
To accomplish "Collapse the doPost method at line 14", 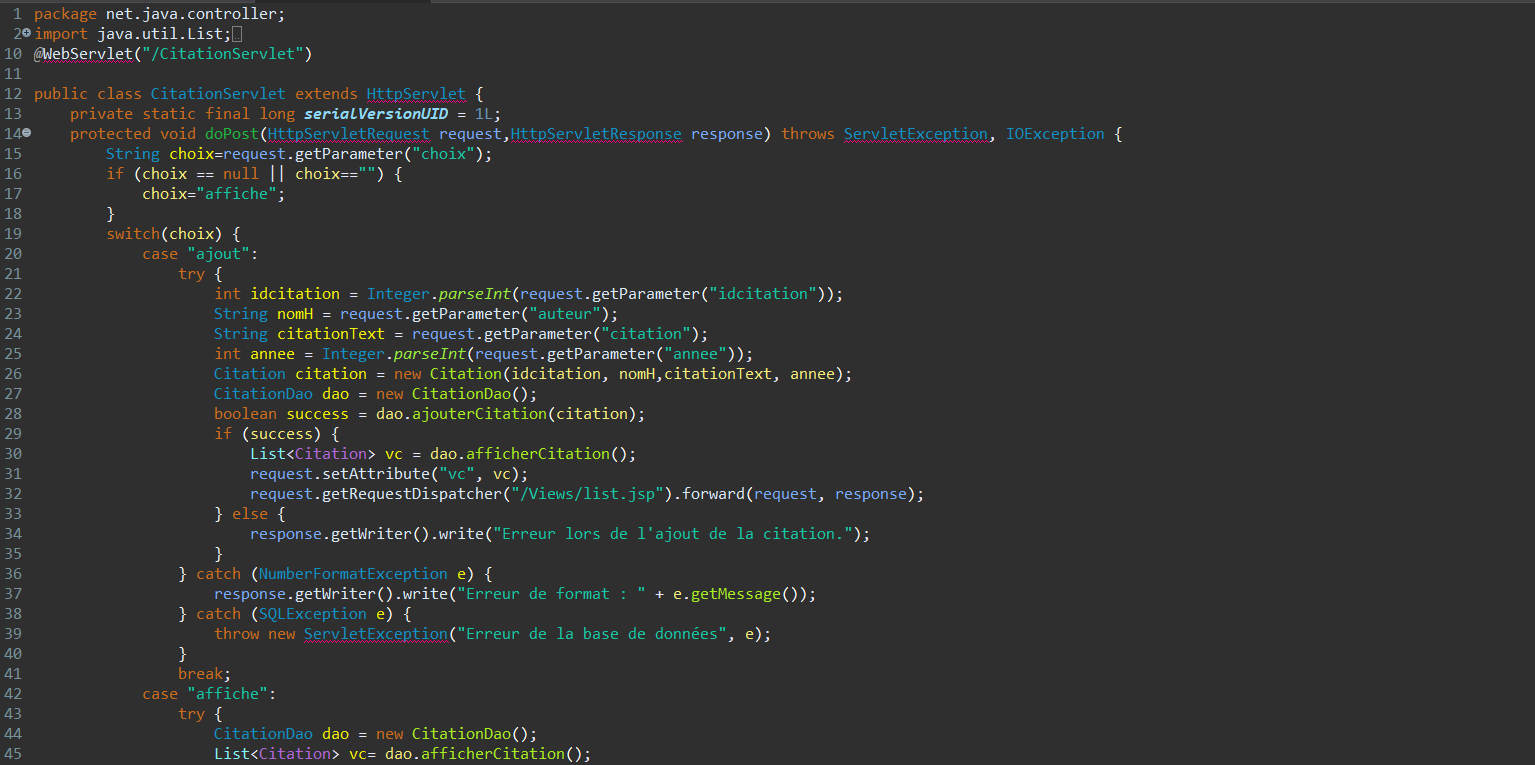I will click(x=27, y=134).
